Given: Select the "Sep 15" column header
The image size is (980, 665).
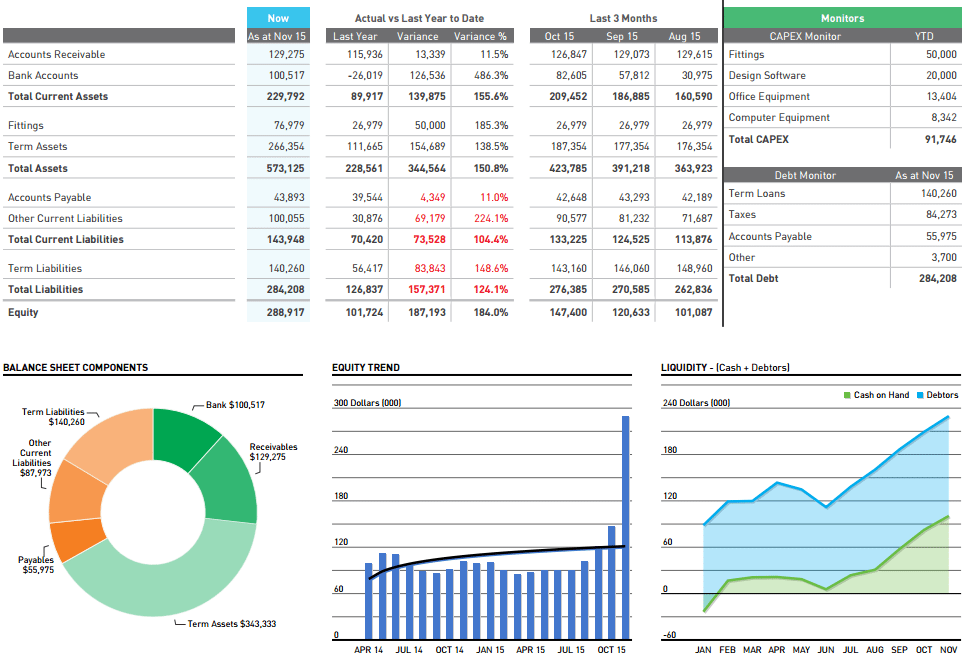Looking at the screenshot, I should click(x=622, y=36).
